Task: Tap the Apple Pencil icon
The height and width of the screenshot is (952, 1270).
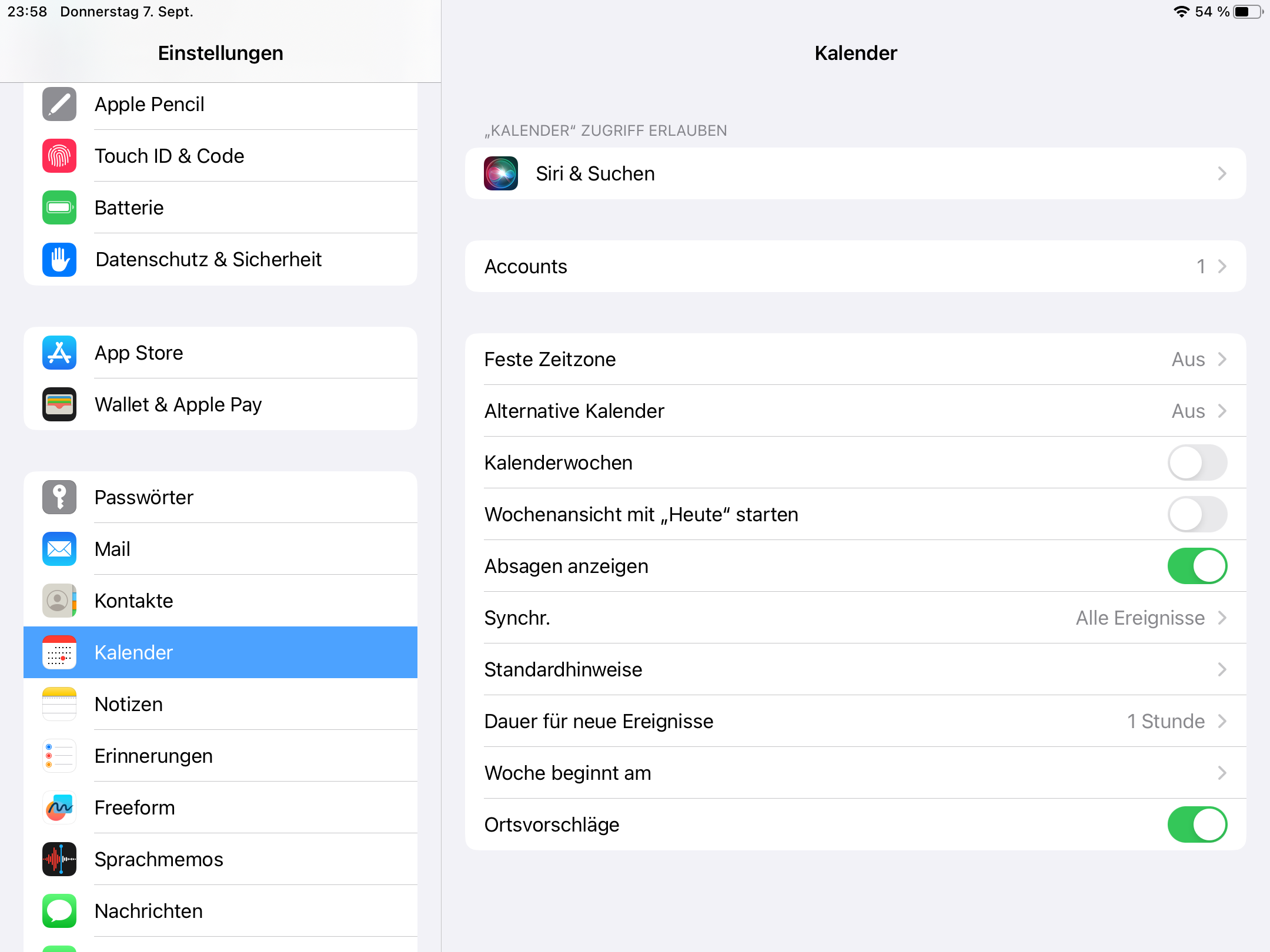Action: coord(59,104)
